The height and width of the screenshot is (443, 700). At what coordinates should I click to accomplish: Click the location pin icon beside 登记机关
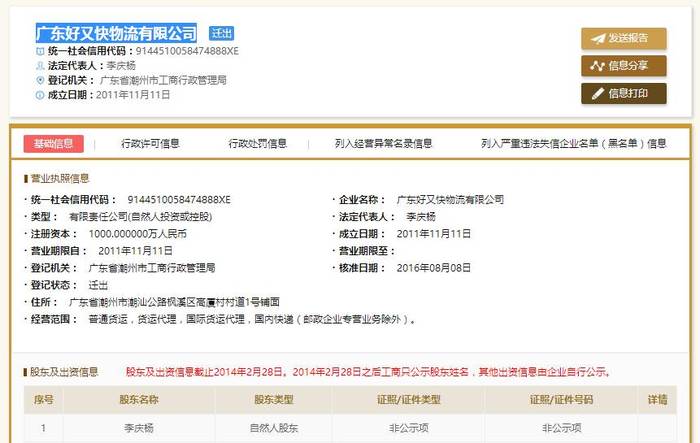pos(40,80)
